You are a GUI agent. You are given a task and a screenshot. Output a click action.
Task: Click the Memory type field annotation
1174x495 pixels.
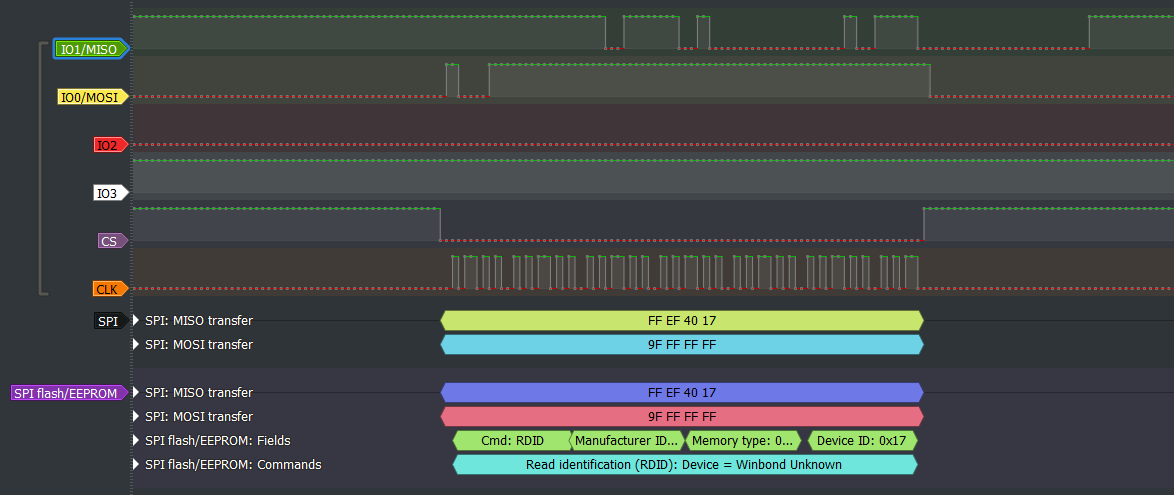743,440
